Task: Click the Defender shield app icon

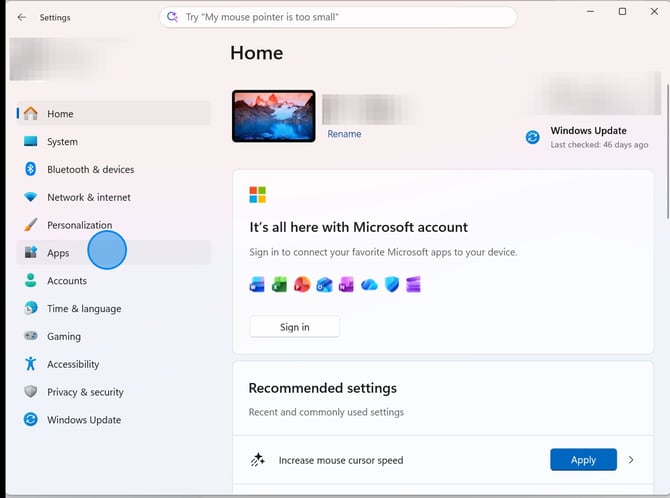Action: click(392, 284)
